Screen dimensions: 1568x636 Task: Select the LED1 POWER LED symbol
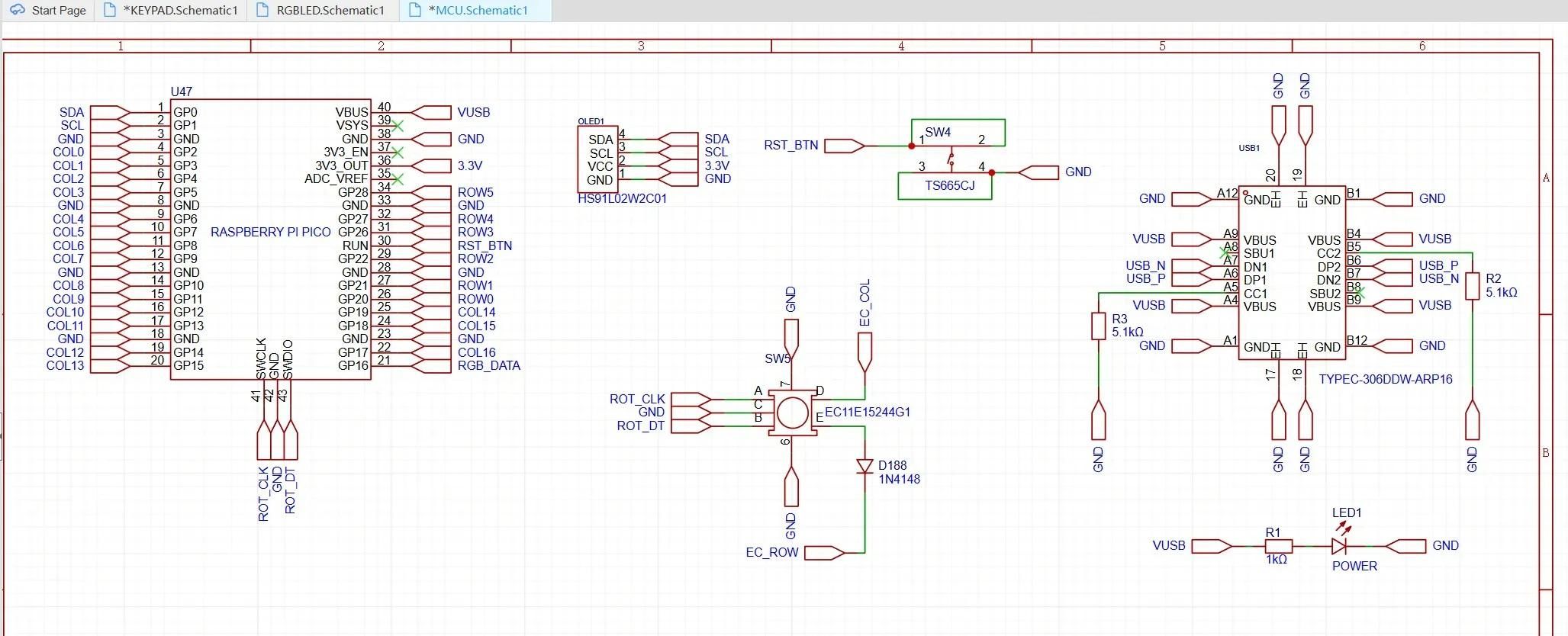tap(1339, 546)
